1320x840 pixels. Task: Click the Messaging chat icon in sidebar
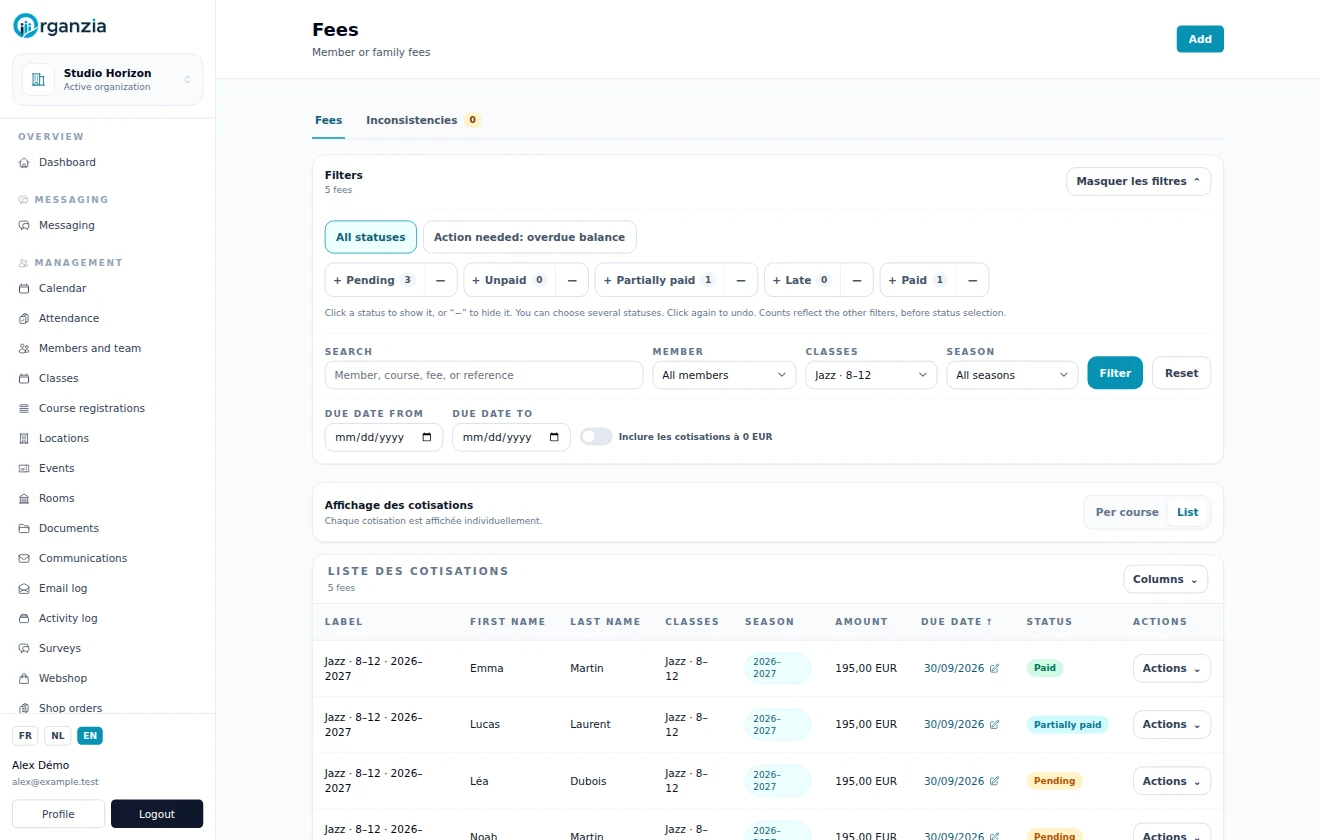click(x=24, y=225)
